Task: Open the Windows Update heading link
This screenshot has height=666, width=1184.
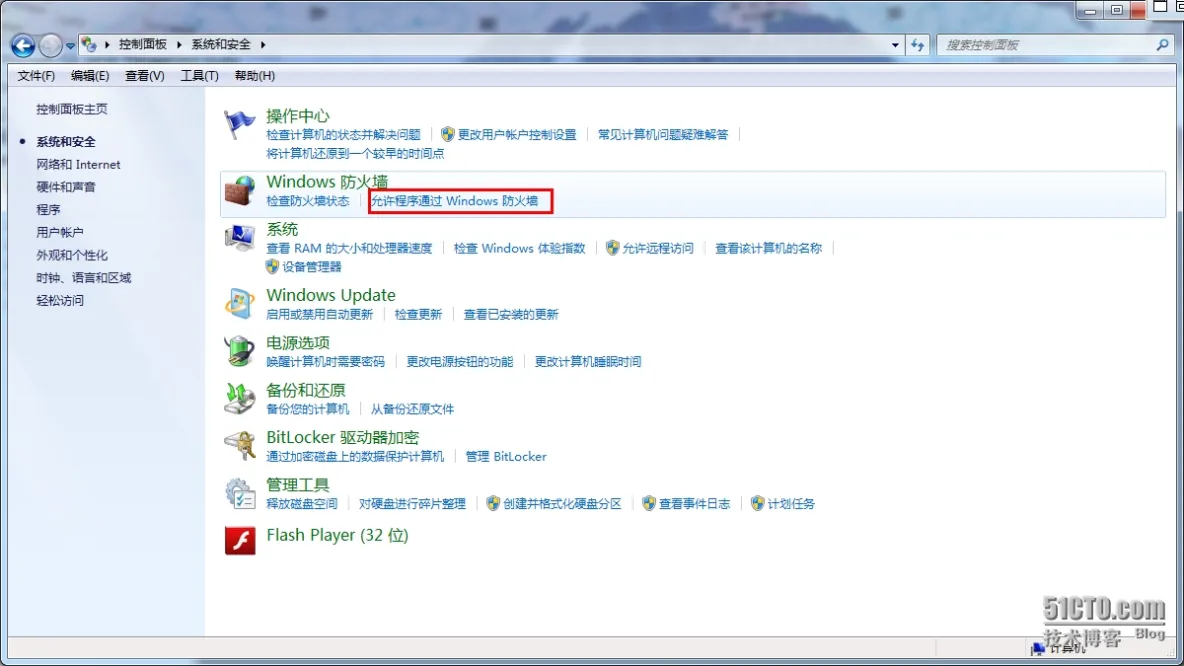Action: 331,294
